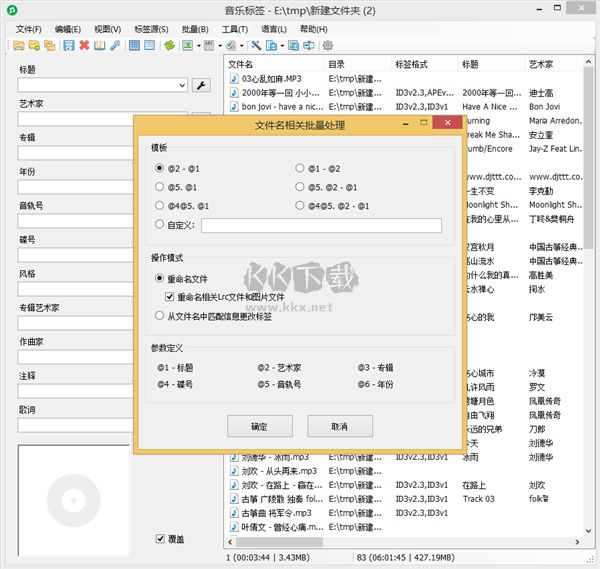600x569 pixels.
Task: Click the add folder icon with green plus
Action: (34, 46)
